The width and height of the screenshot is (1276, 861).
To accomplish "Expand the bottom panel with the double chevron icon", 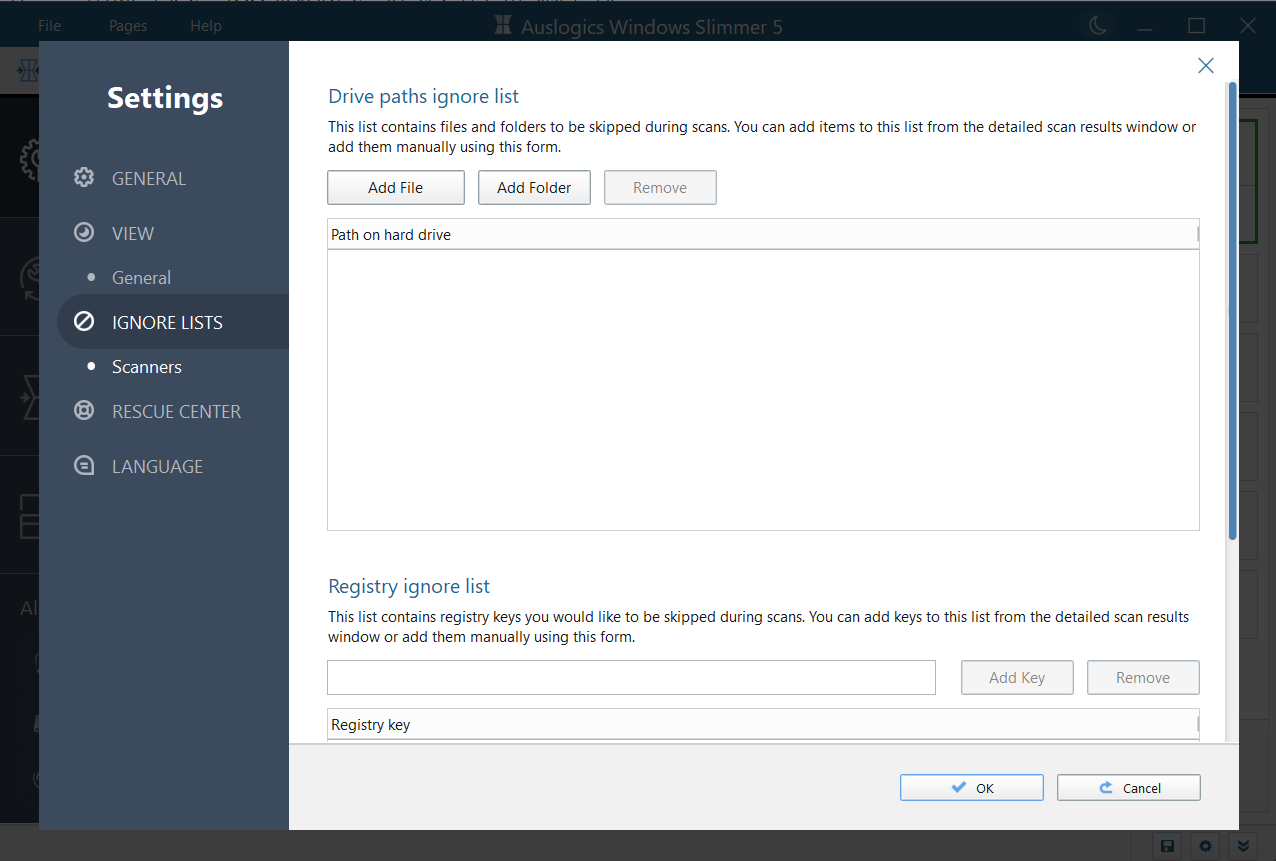I will click(1243, 845).
